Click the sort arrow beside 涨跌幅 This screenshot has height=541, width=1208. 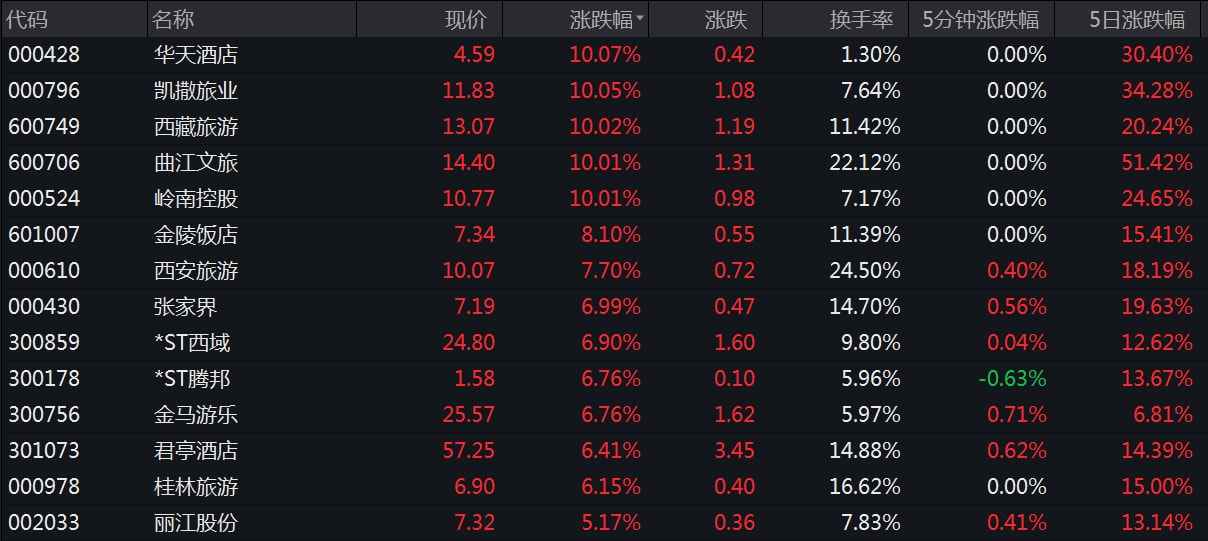[640, 17]
